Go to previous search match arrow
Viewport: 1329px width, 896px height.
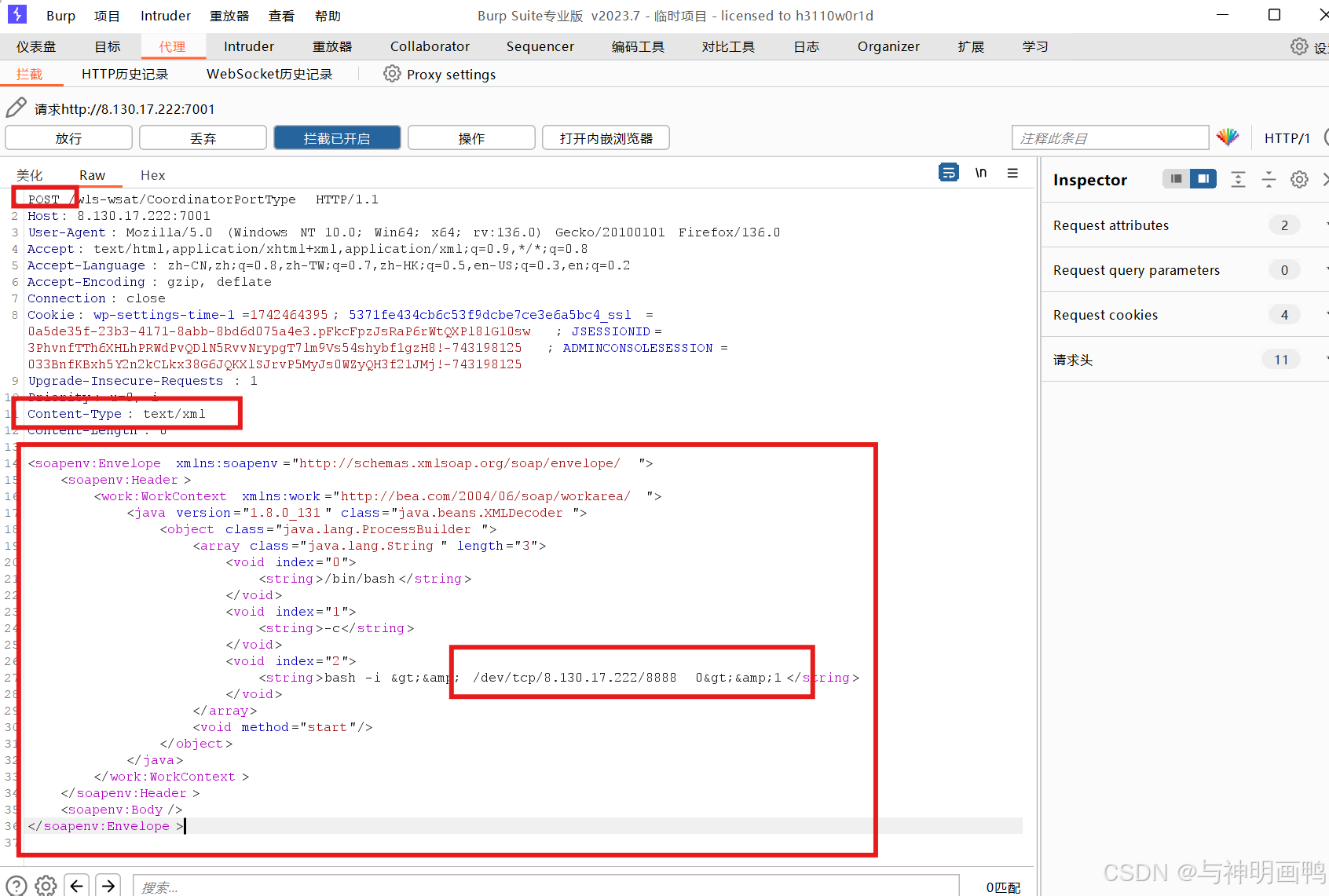click(76, 886)
